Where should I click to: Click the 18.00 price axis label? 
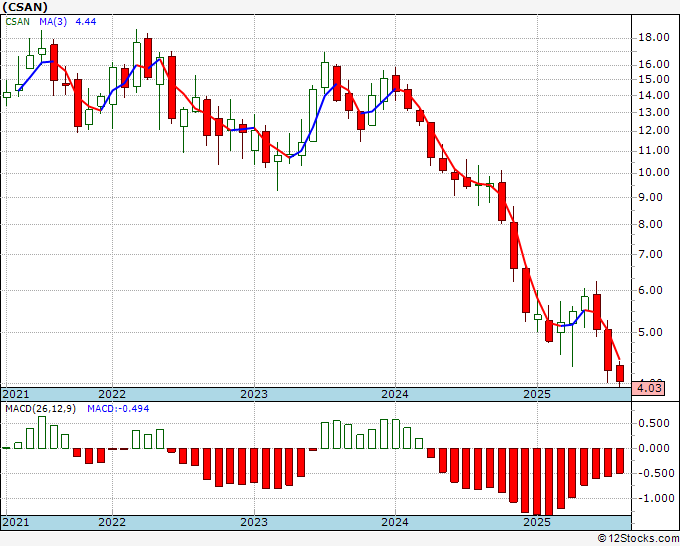point(654,38)
